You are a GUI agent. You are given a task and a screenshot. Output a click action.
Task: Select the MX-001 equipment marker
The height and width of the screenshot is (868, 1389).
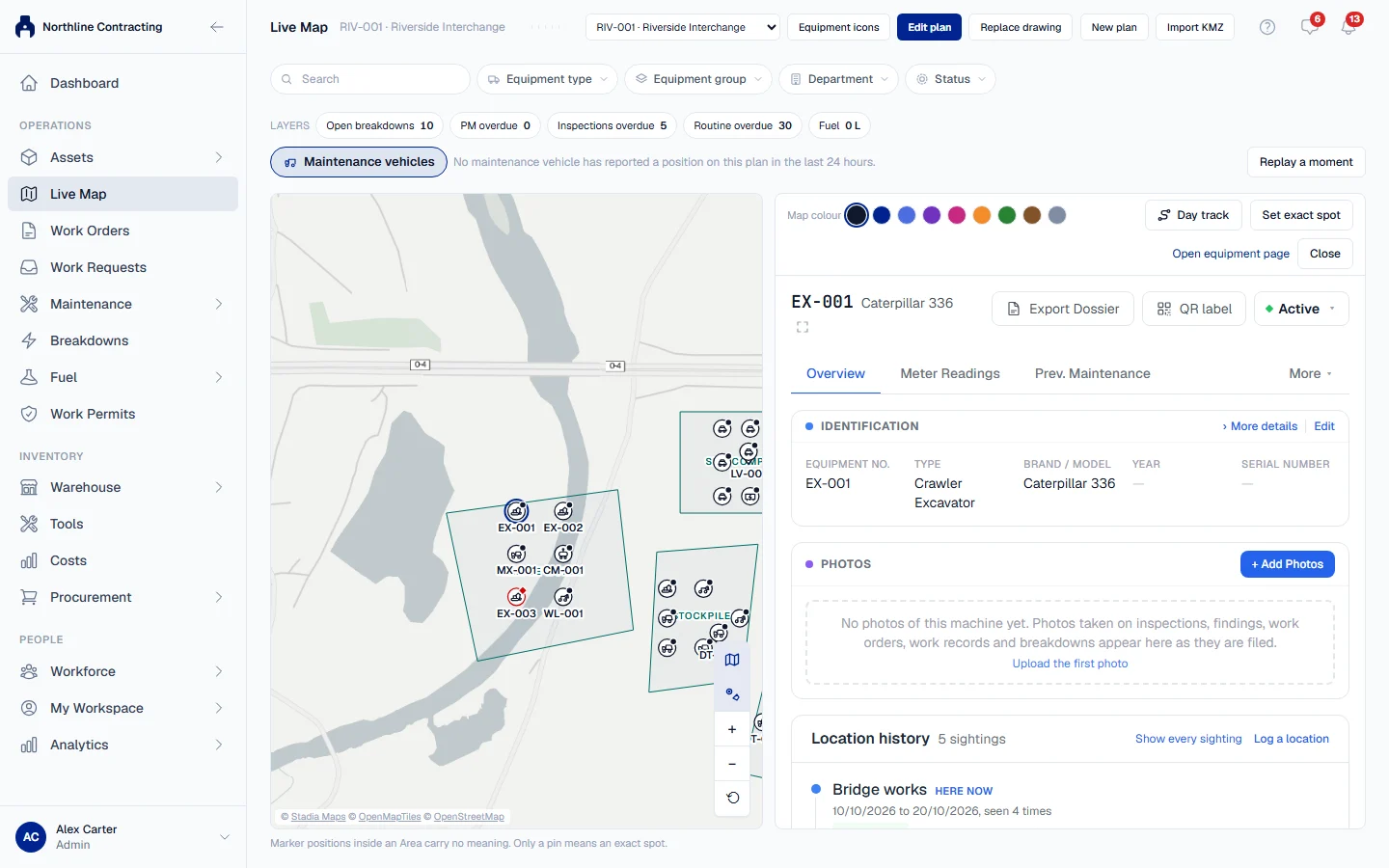tap(517, 554)
